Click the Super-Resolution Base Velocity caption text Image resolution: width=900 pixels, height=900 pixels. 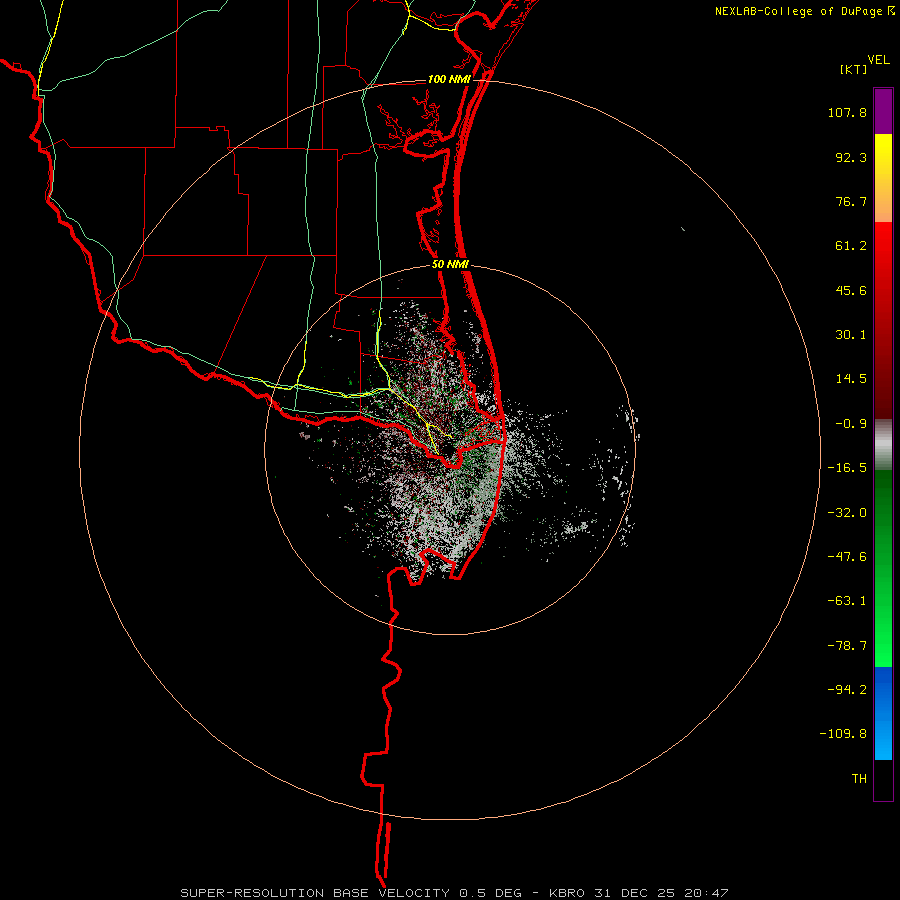click(454, 893)
